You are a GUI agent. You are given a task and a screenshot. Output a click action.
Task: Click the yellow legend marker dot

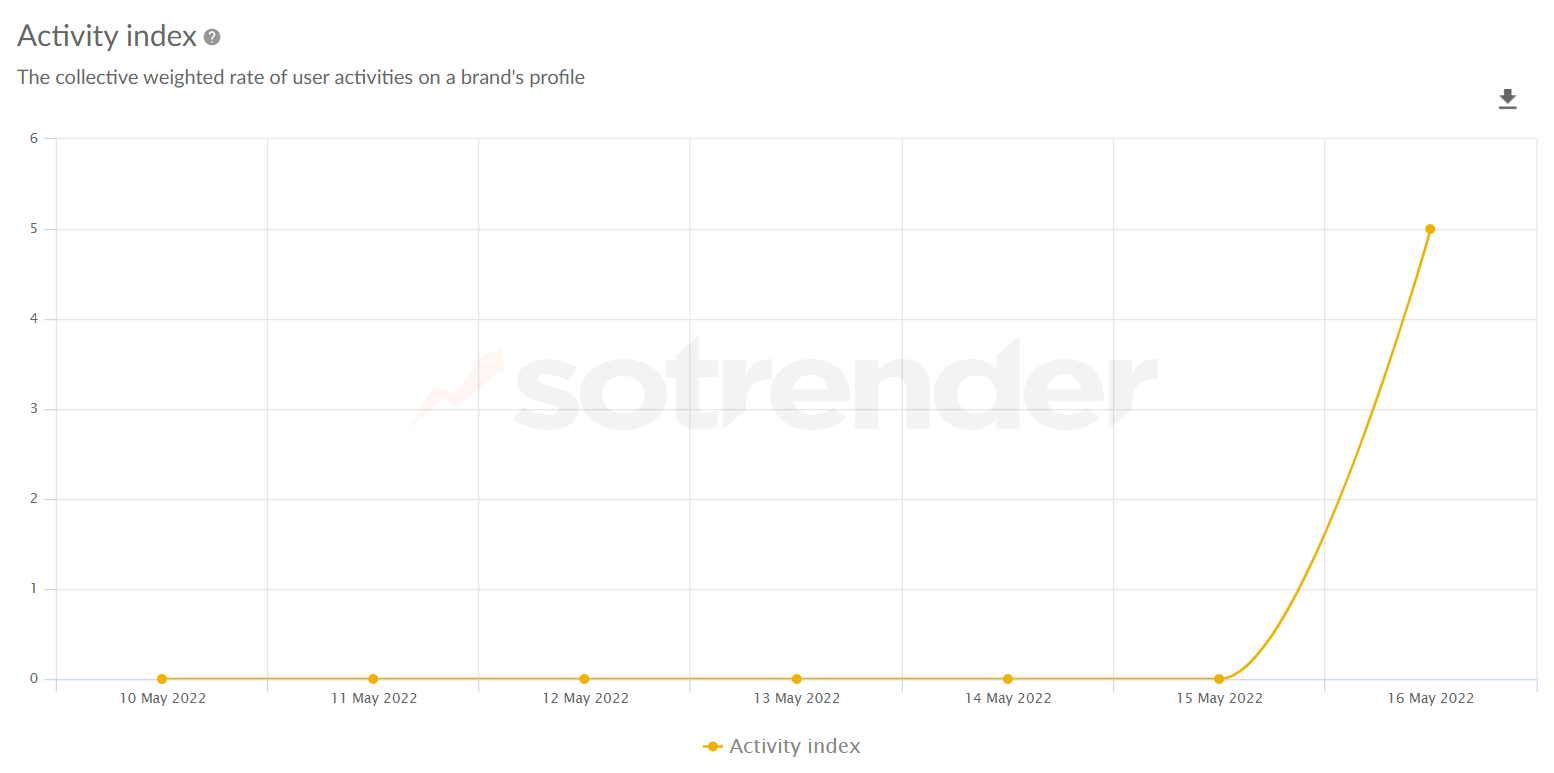[713, 747]
